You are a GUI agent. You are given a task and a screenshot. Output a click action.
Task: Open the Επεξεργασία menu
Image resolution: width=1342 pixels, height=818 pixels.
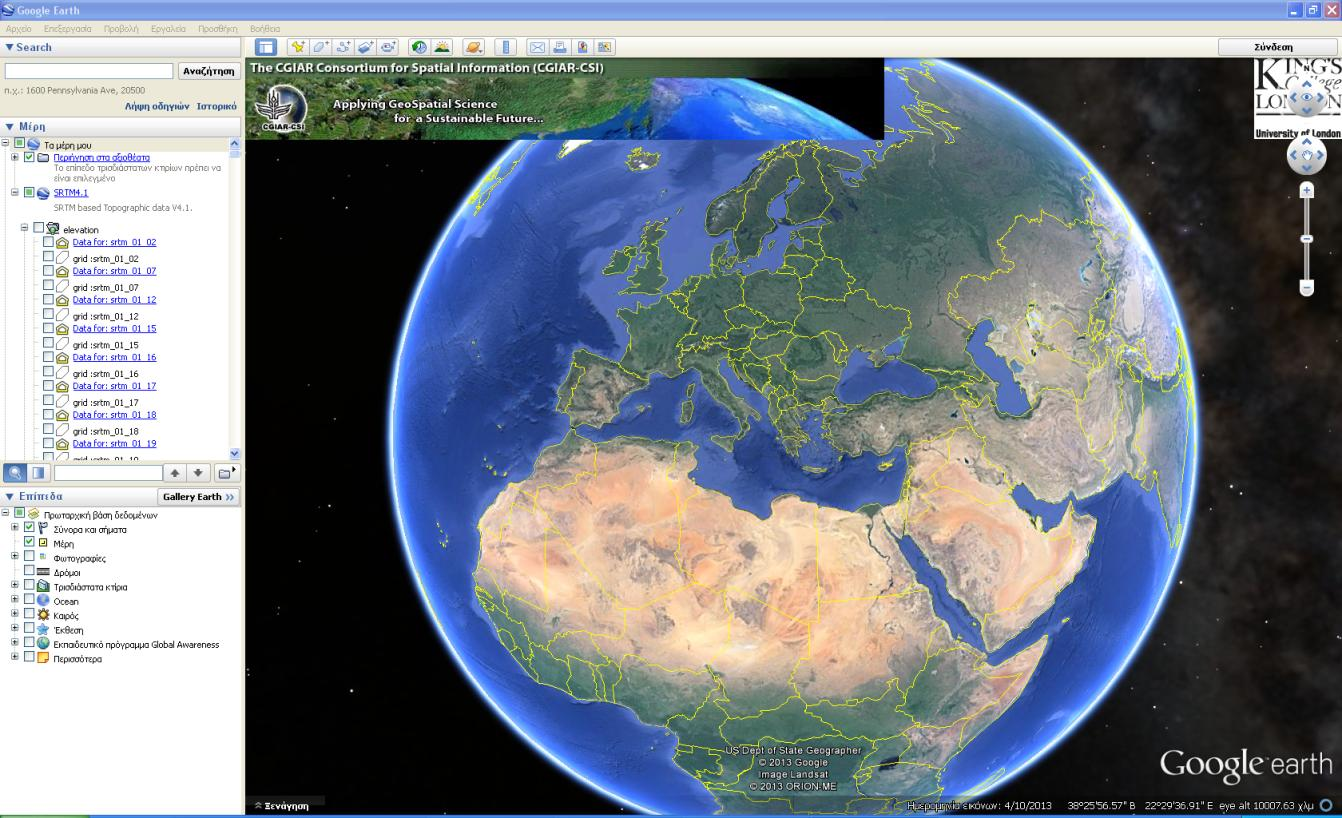(67, 29)
